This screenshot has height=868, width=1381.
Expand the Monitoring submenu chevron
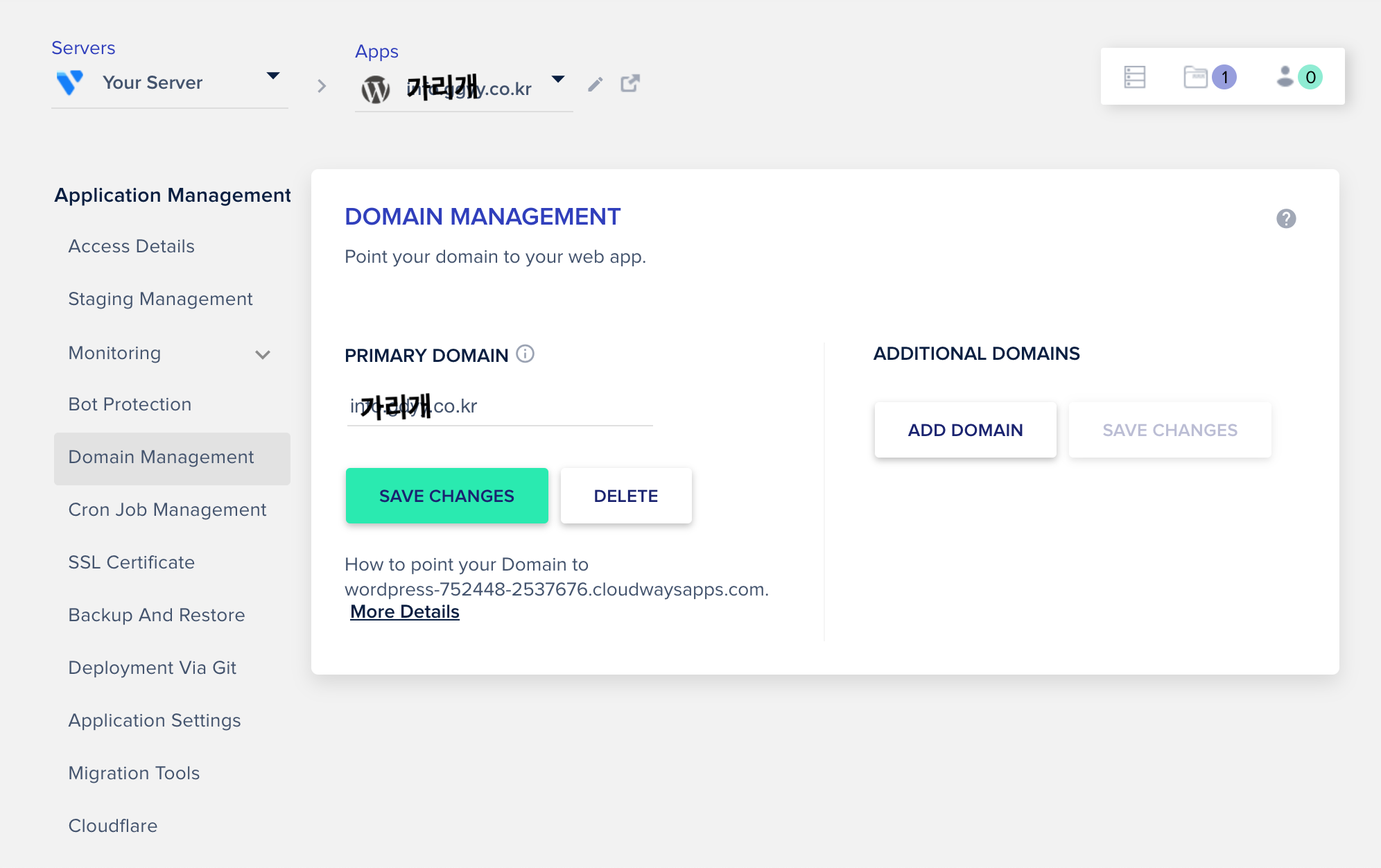[262, 355]
